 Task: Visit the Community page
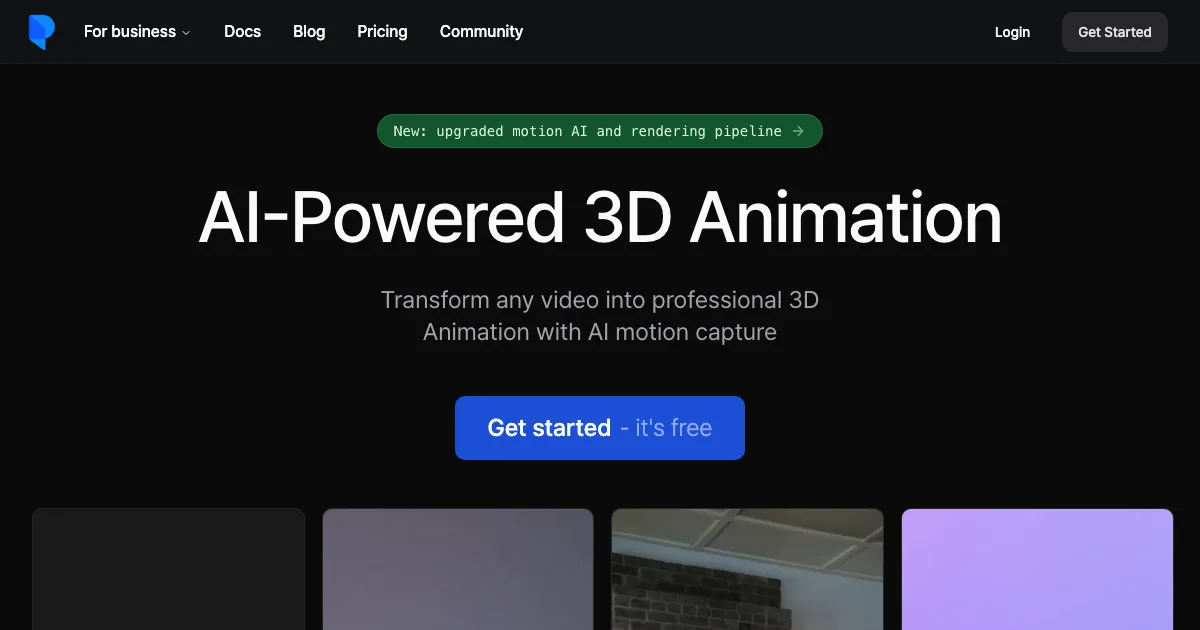(x=481, y=32)
